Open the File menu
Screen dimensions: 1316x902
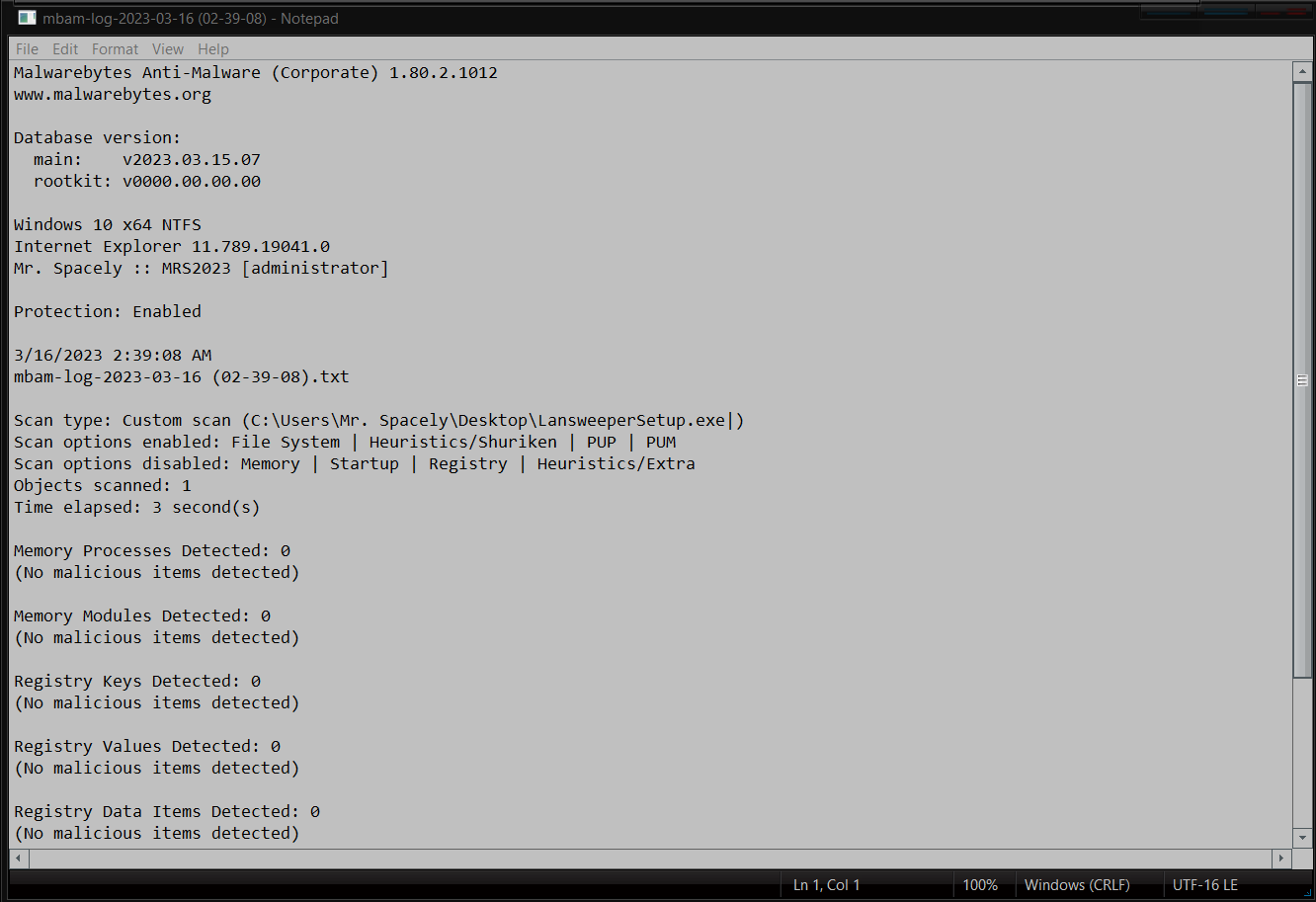[x=28, y=49]
